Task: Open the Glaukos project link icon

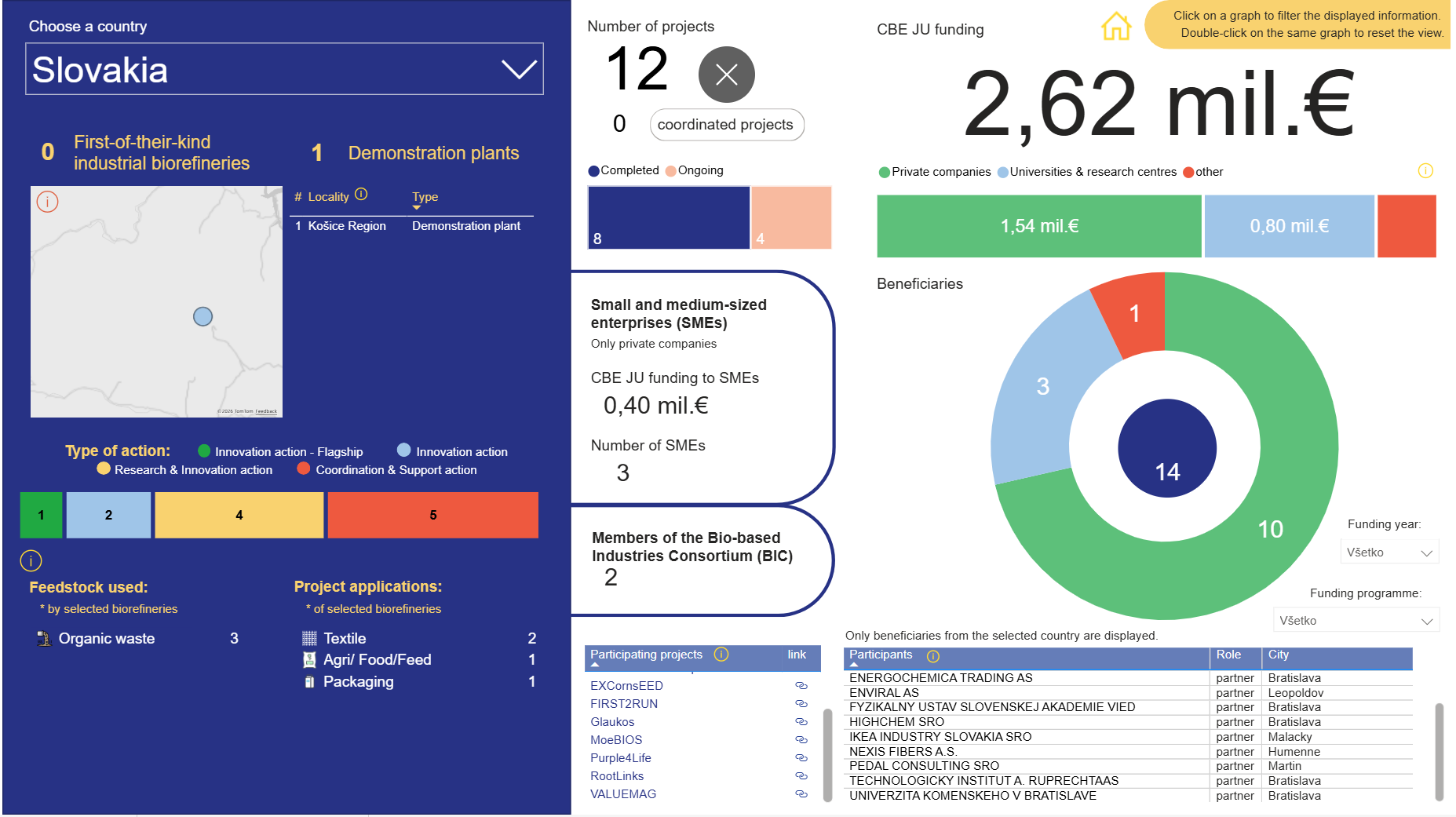Action: click(x=801, y=722)
